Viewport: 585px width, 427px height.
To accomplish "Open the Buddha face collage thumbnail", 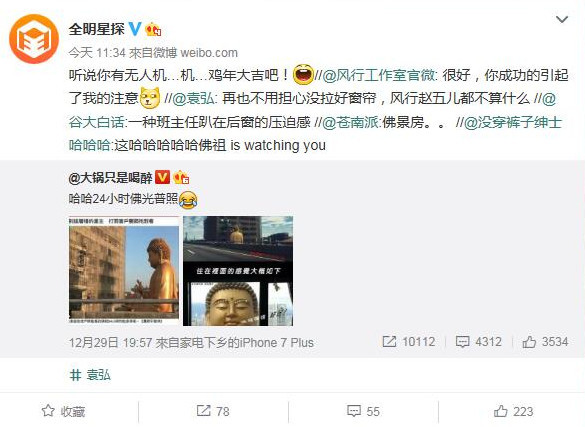I will click(238, 271).
